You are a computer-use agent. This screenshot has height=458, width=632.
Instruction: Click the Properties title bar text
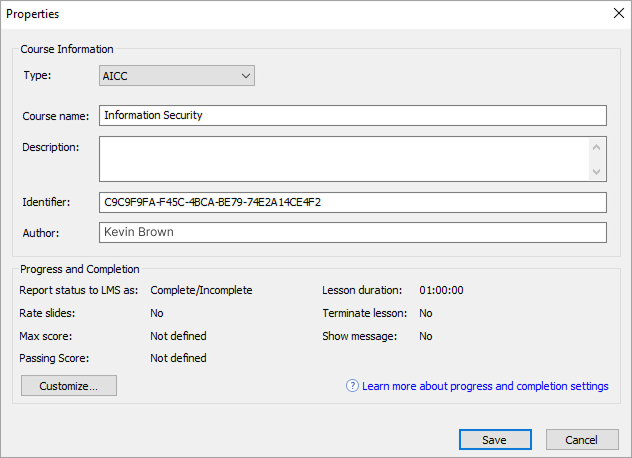click(x=33, y=14)
